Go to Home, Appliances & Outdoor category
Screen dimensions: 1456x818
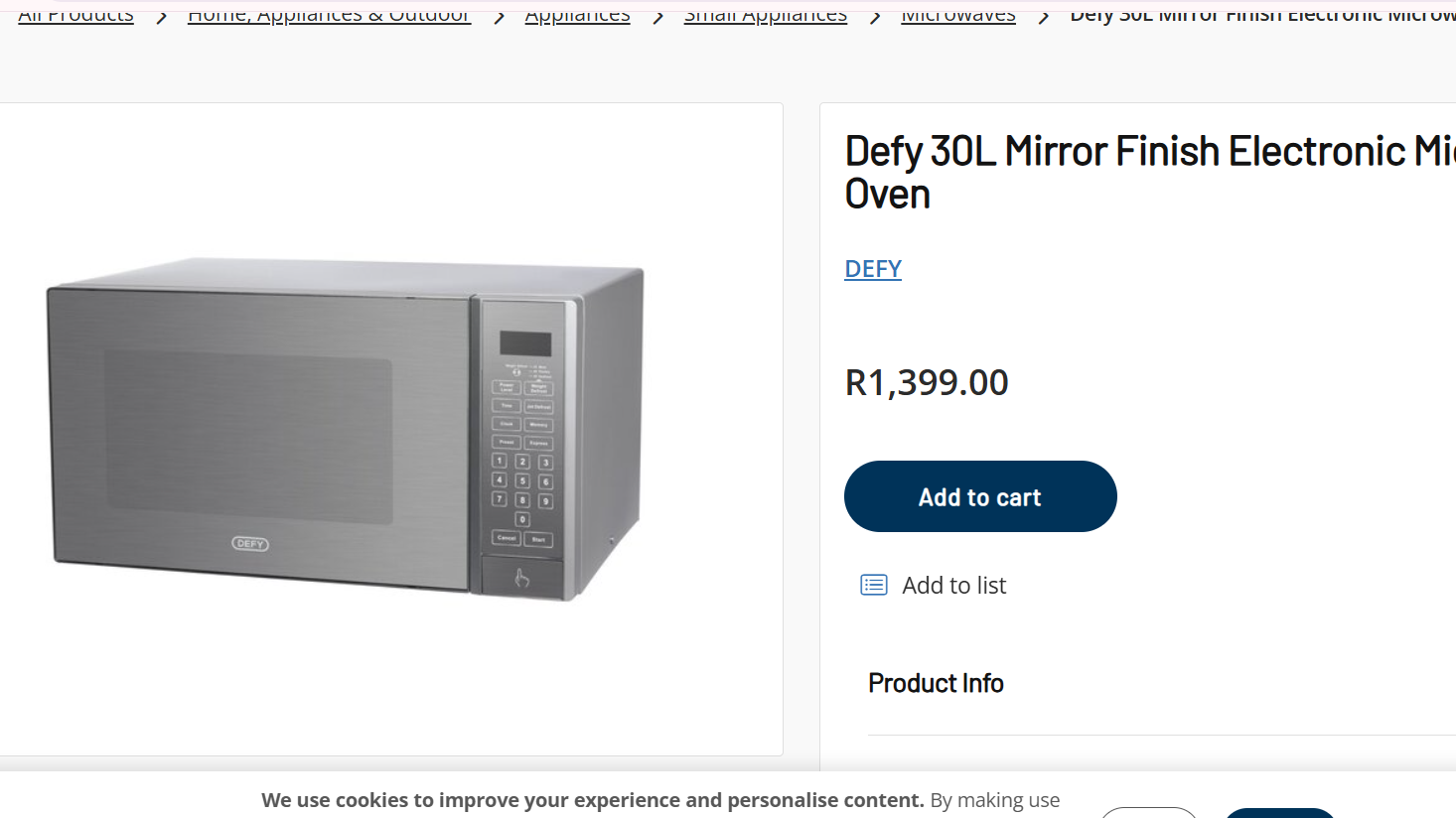pyautogui.click(x=329, y=15)
